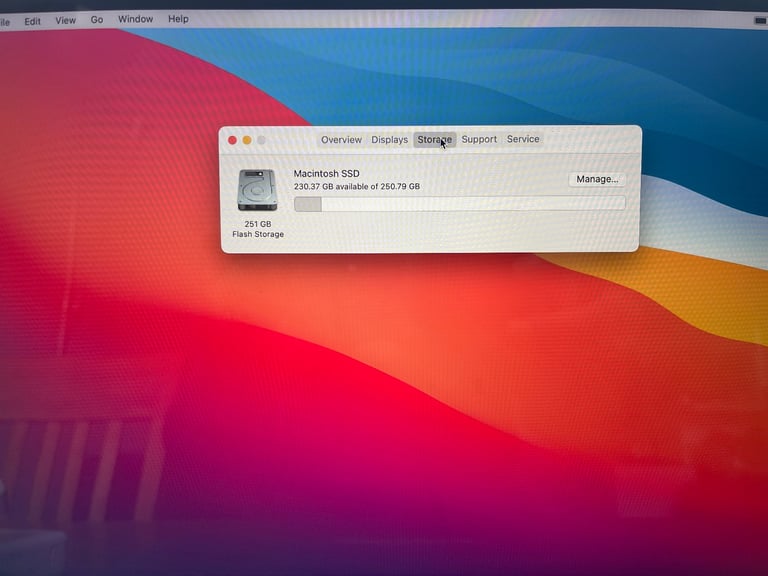This screenshot has height=576, width=768.
Task: Open the View menu
Action: [65, 21]
